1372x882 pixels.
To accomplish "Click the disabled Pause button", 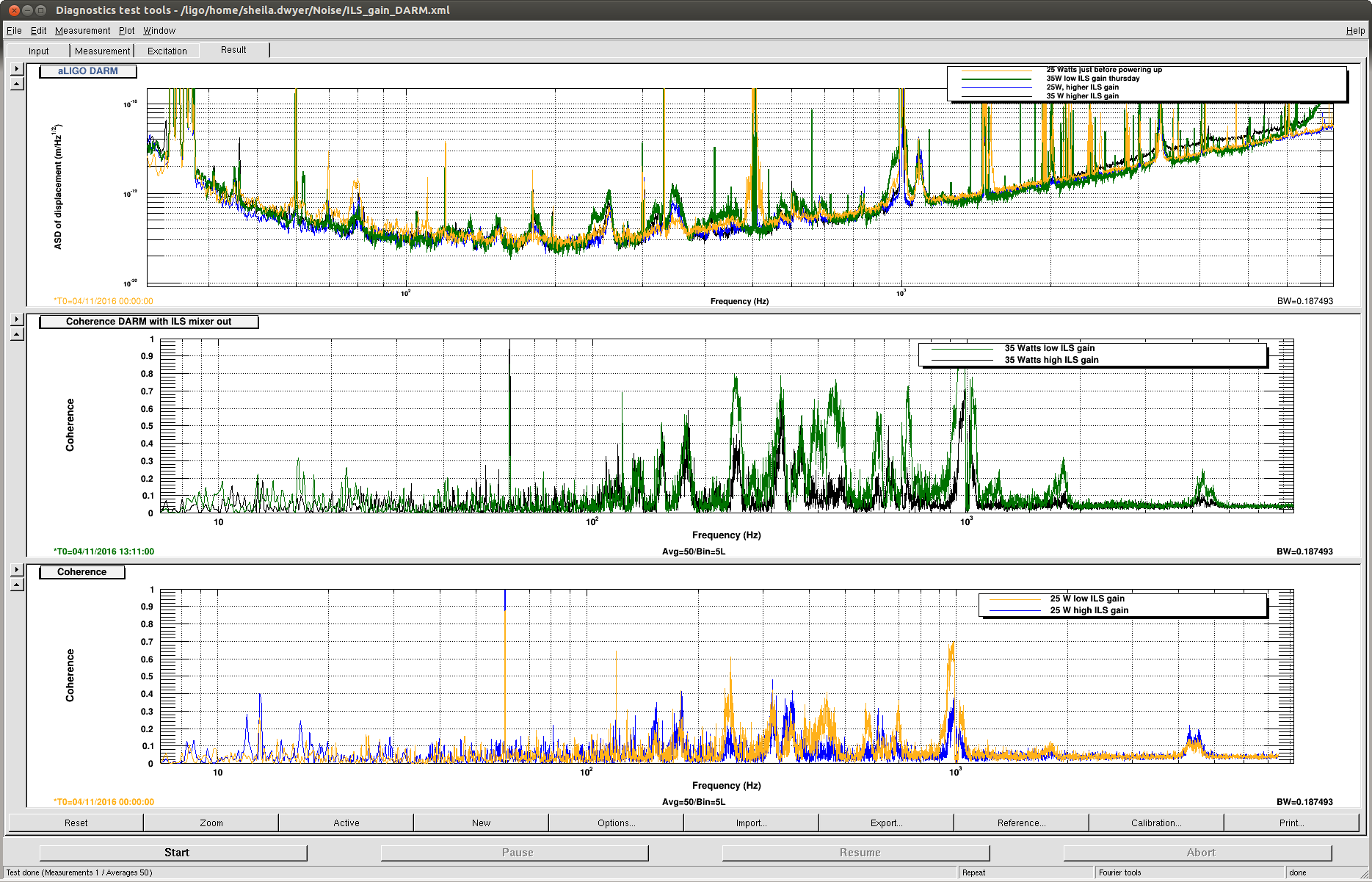I will (515, 852).
